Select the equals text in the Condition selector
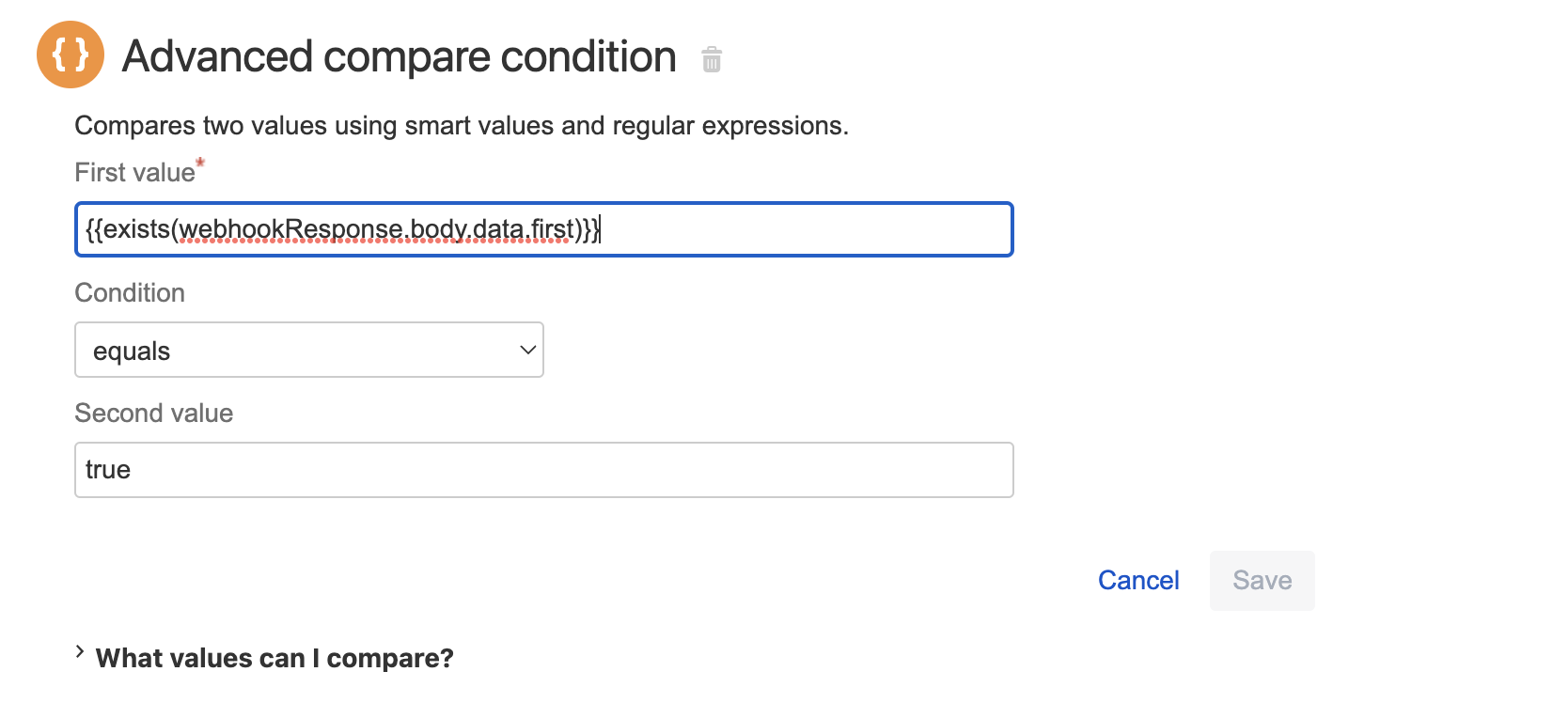The height and width of the screenshot is (703, 1568). (x=132, y=351)
